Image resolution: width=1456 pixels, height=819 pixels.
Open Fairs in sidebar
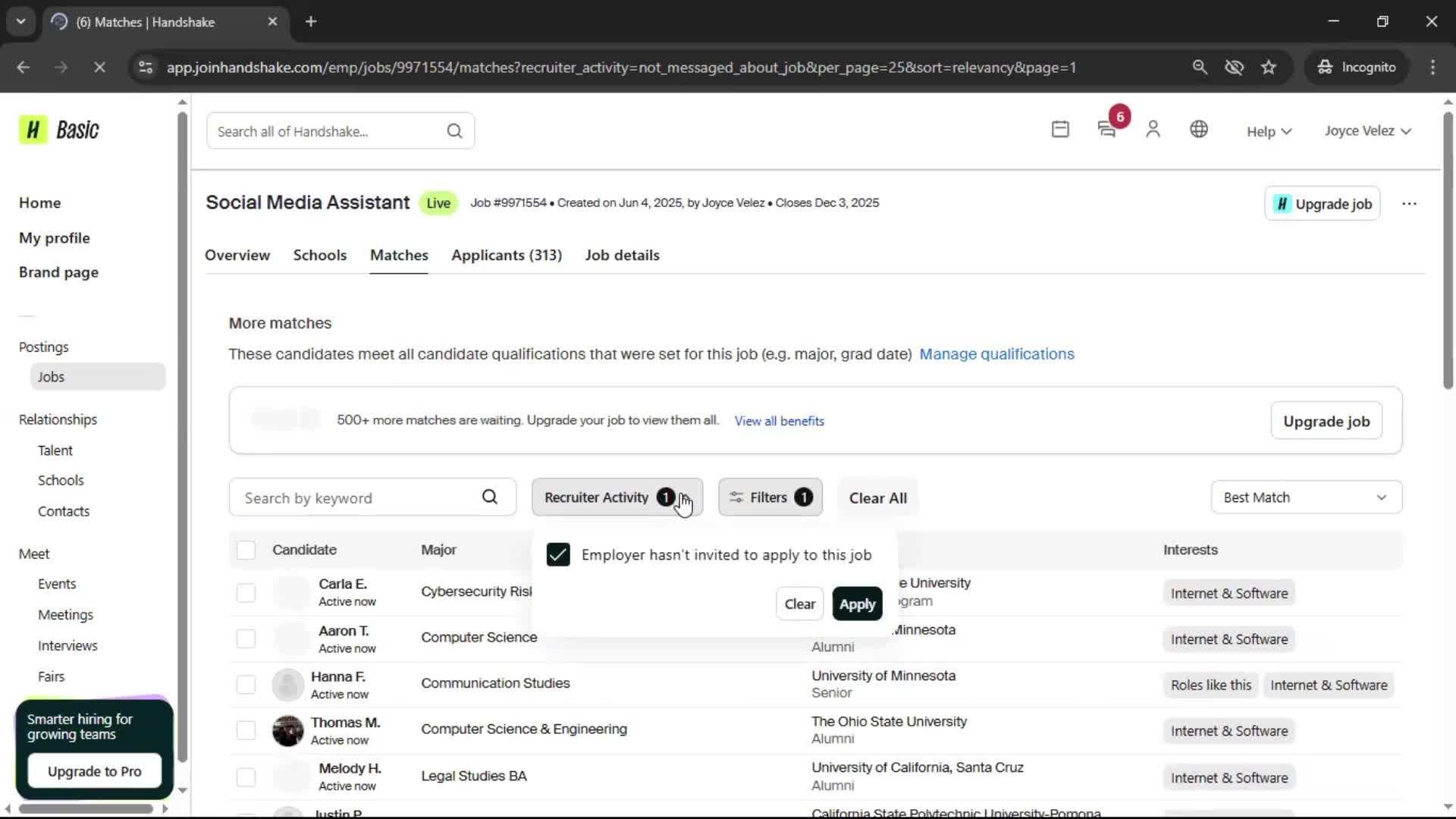click(x=51, y=677)
